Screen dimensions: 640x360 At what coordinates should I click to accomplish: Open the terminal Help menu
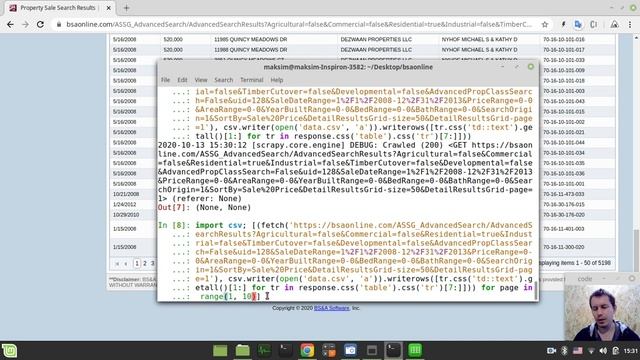coord(276,80)
